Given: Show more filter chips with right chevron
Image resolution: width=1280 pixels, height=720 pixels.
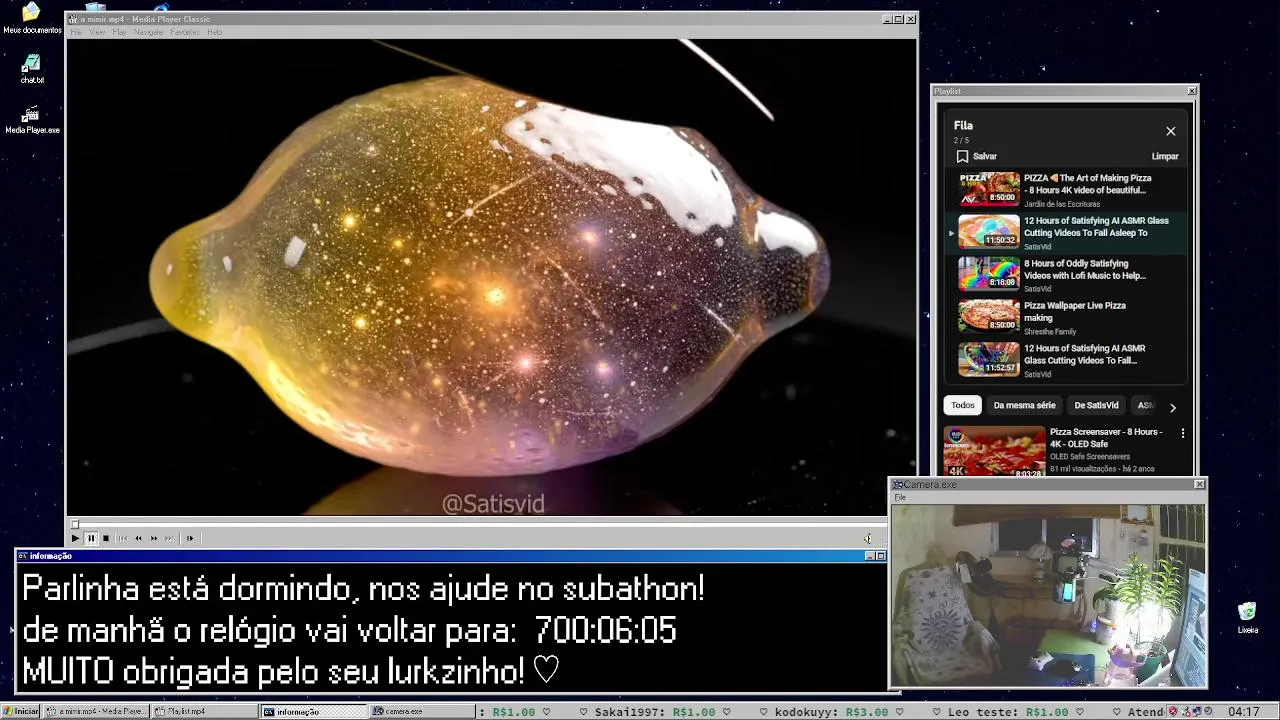Looking at the screenshot, I should pyautogui.click(x=1173, y=407).
